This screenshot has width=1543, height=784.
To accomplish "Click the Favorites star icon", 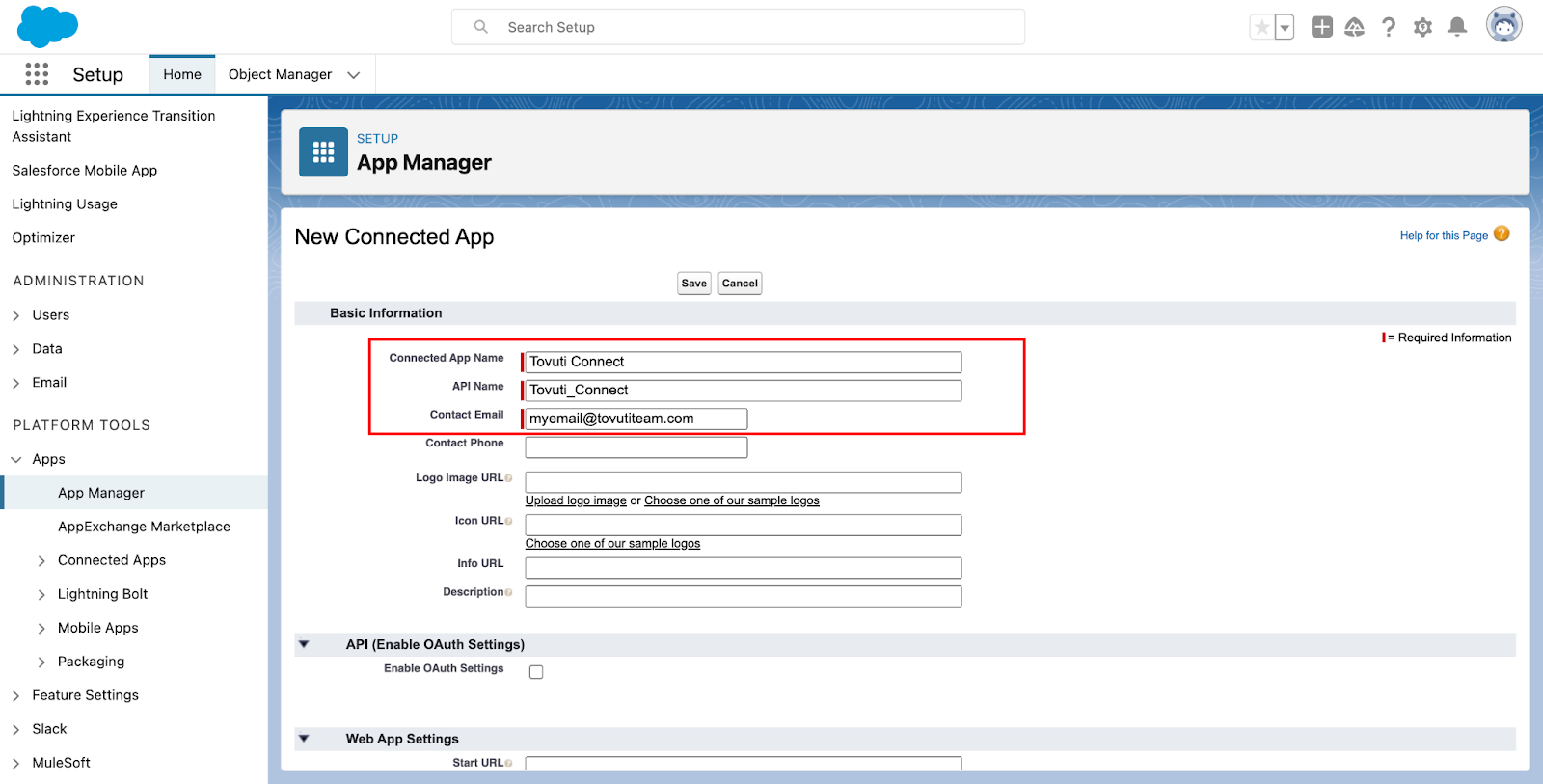I will pyautogui.click(x=1261, y=27).
